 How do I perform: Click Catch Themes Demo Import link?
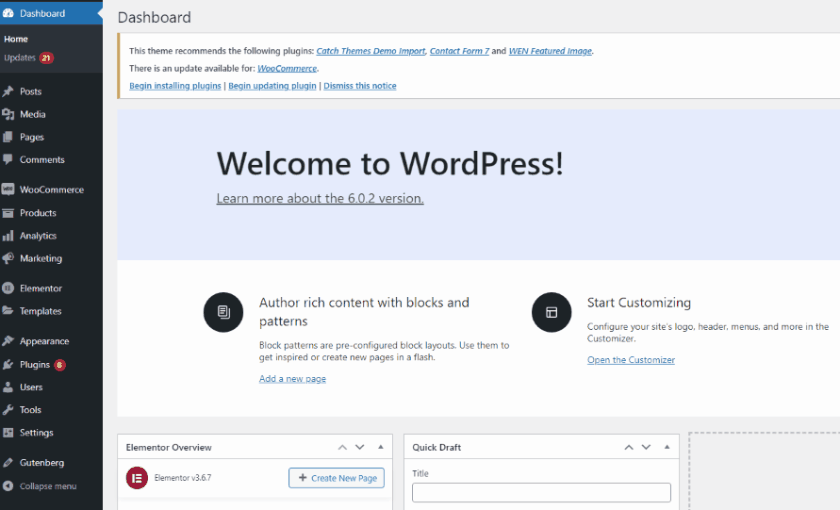click(x=371, y=51)
